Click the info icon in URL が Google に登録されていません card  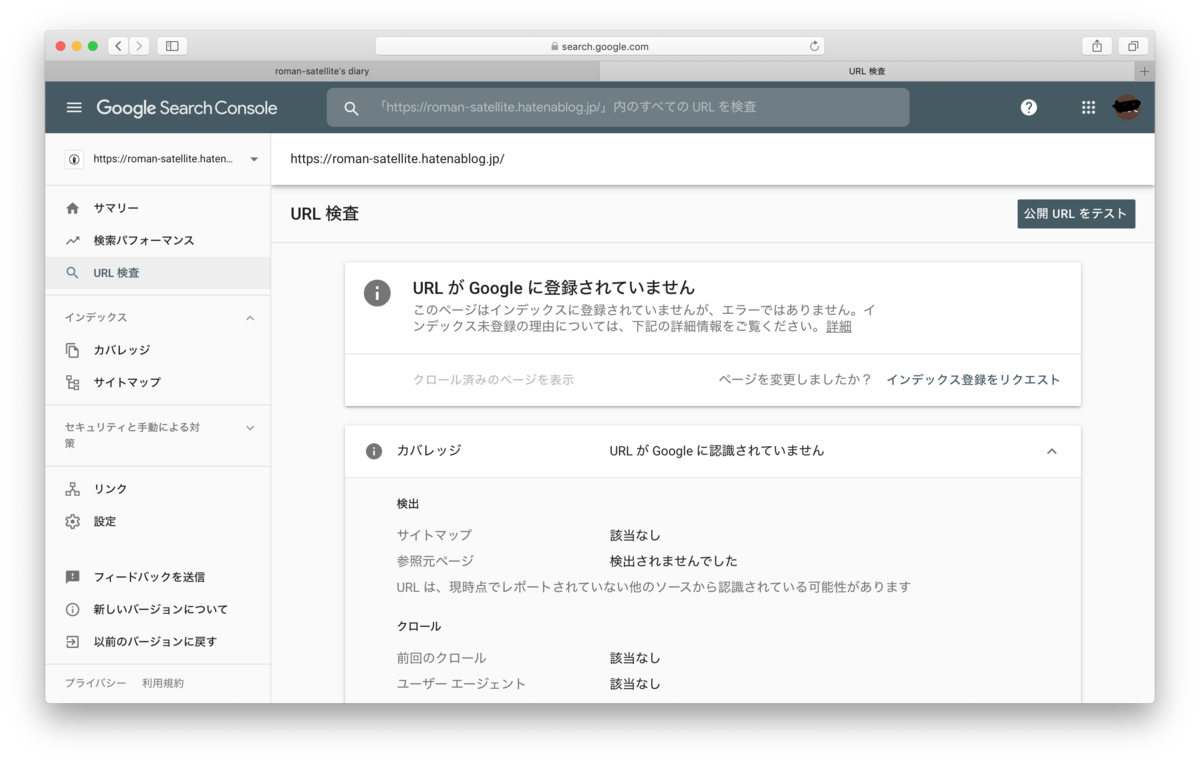(x=377, y=293)
